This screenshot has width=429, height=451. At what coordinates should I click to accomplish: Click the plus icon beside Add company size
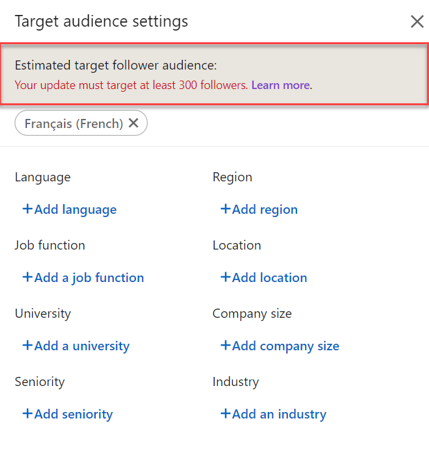(225, 345)
